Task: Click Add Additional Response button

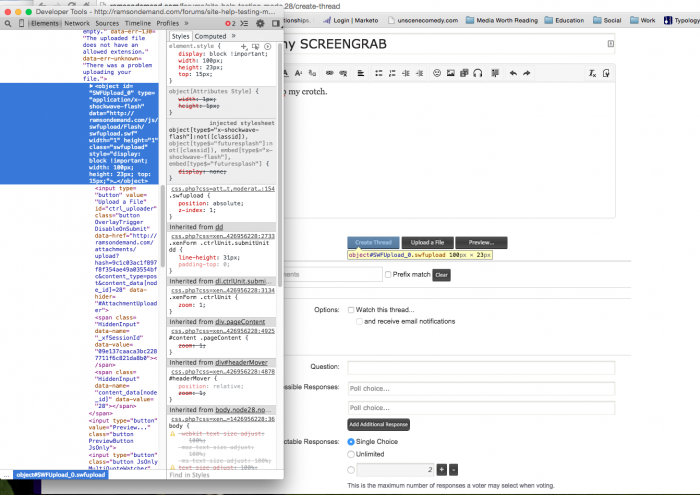Action: [379, 424]
